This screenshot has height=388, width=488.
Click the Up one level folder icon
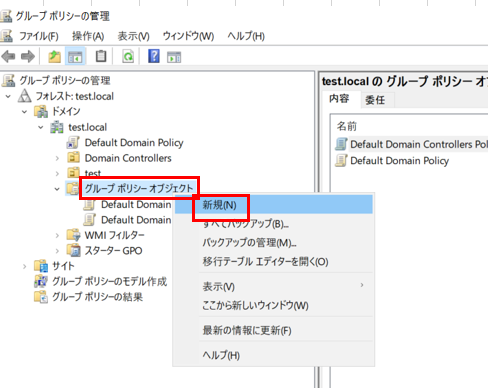pyautogui.click(x=54, y=57)
